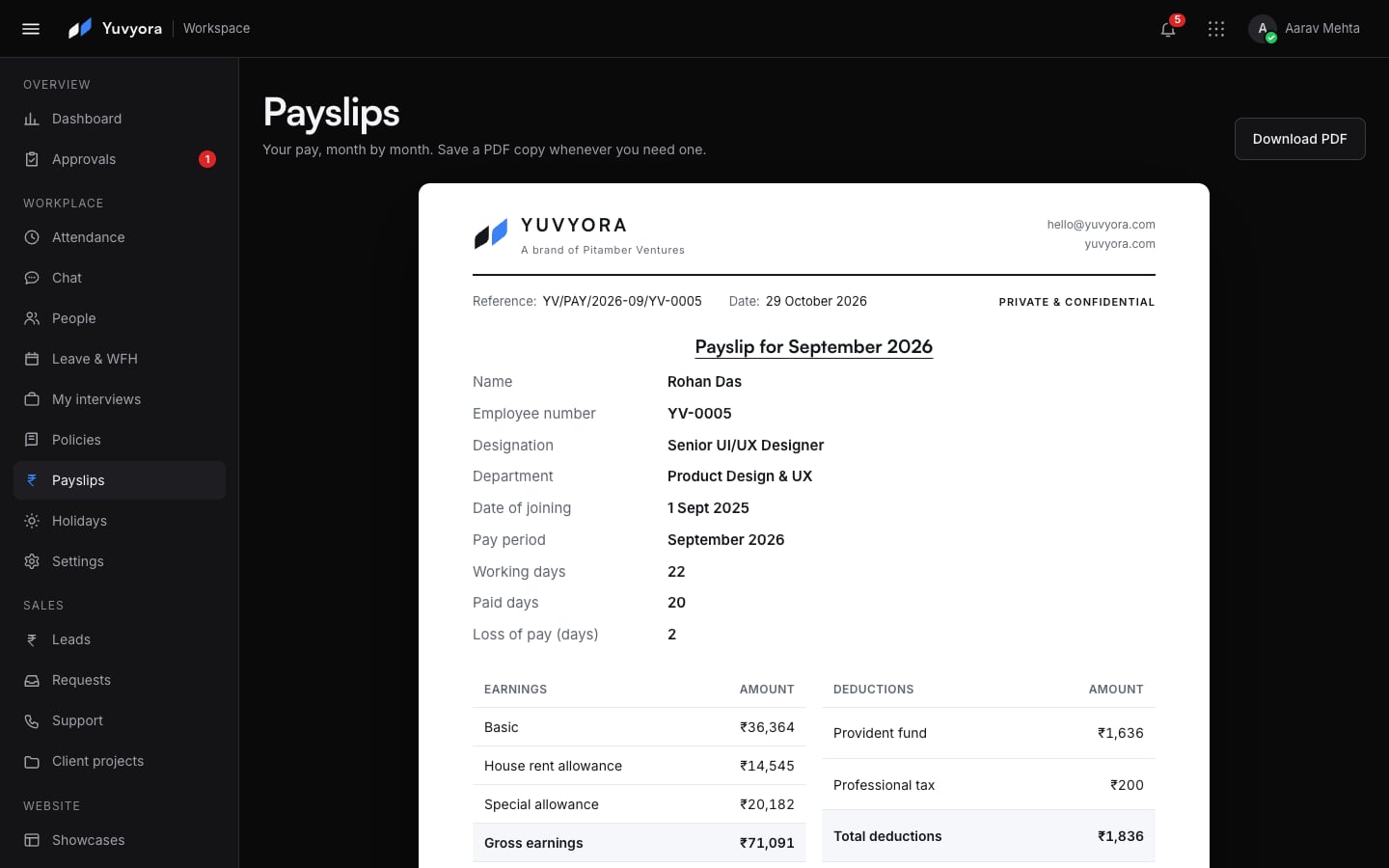1389x868 pixels.
Task: Click the Total deductions amount ₹1,836
Action: (x=1120, y=836)
